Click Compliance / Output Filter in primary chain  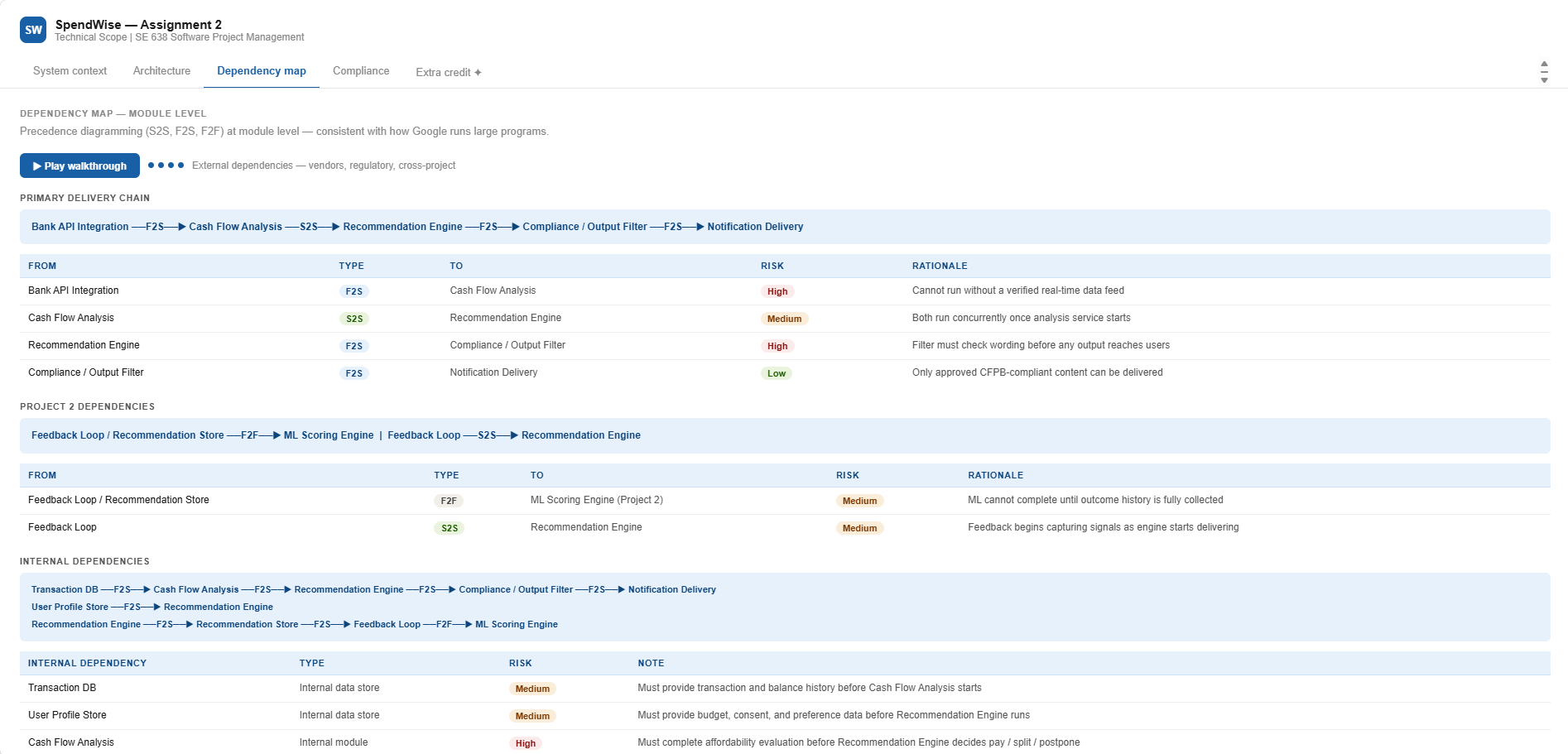584,227
